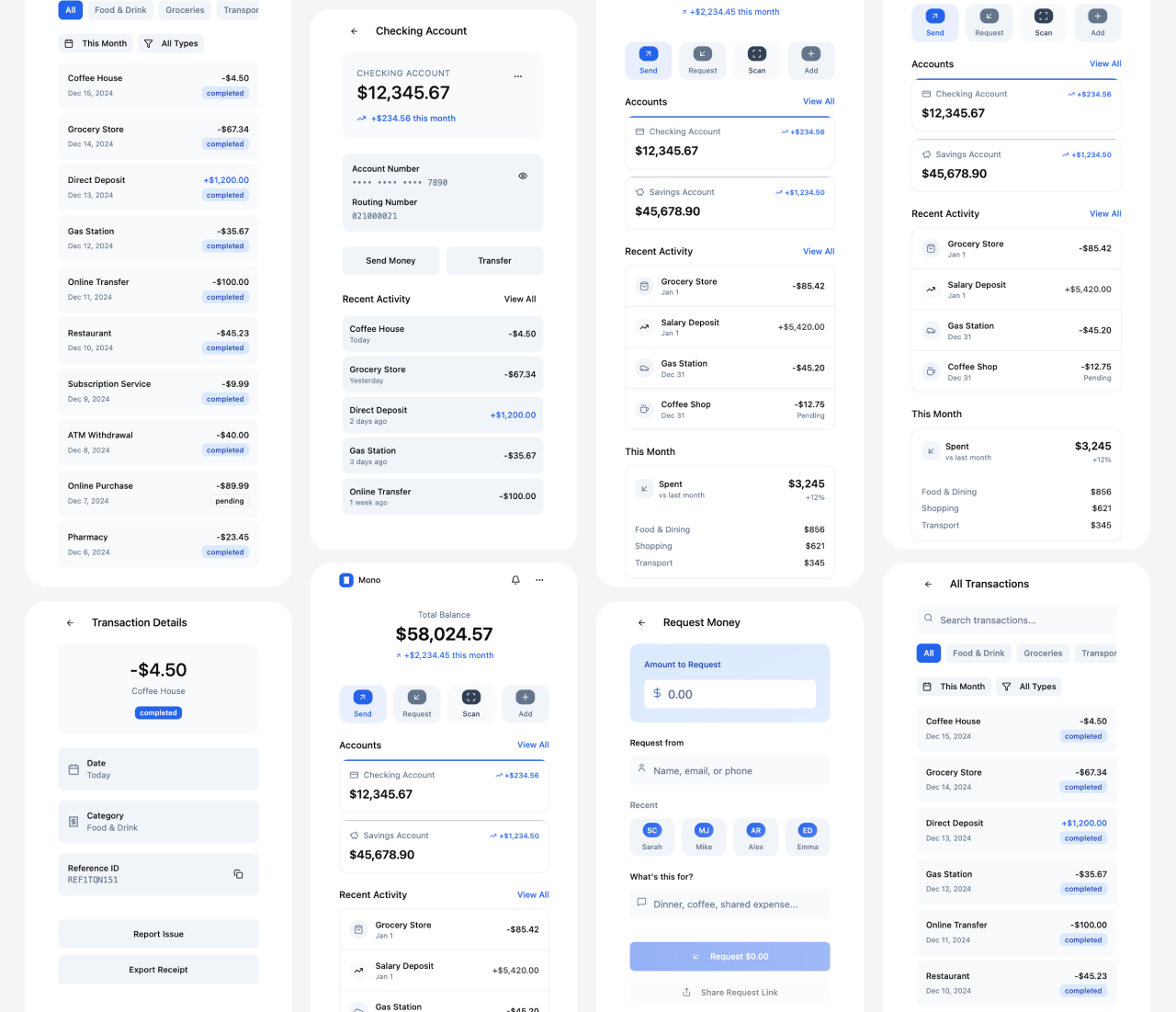Click Share Request Link
The height and width of the screenshot is (1012, 1176).
click(729, 993)
